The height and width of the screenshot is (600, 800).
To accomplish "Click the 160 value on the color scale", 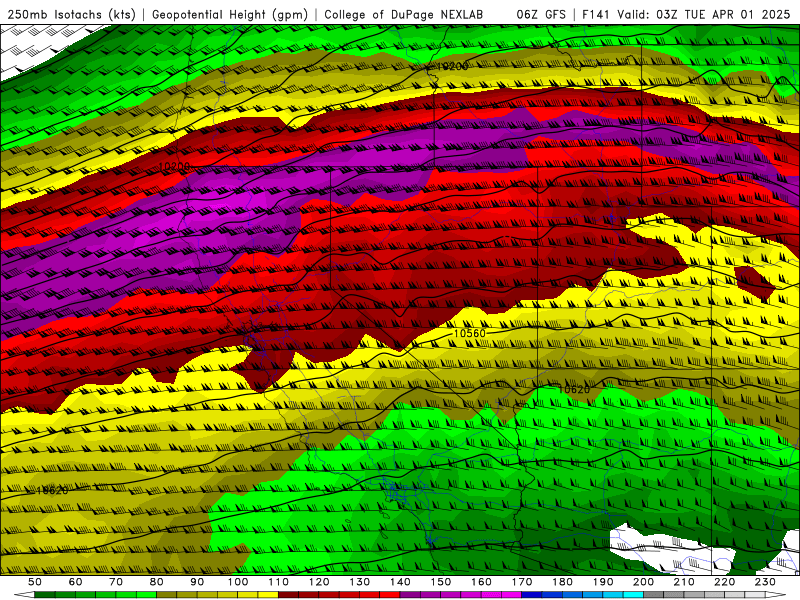I will [x=481, y=582].
